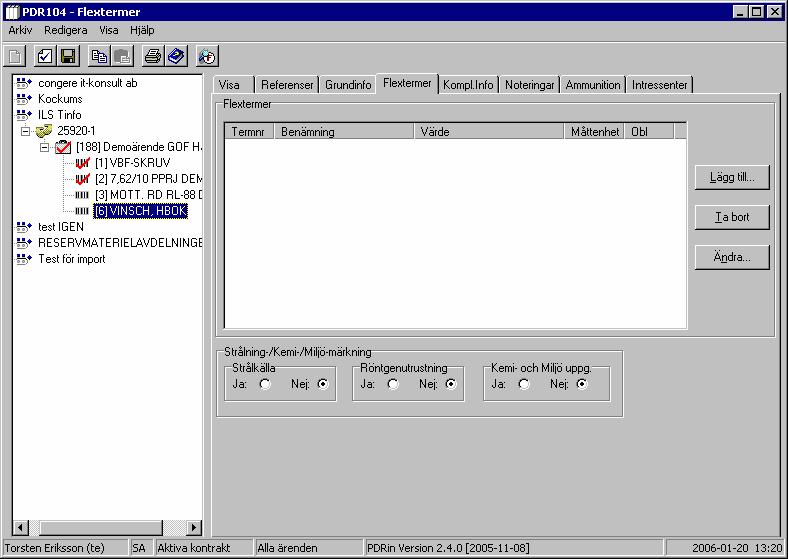The image size is (788, 559).
Task: Click the Copy toolbar icon
Action: [100, 56]
